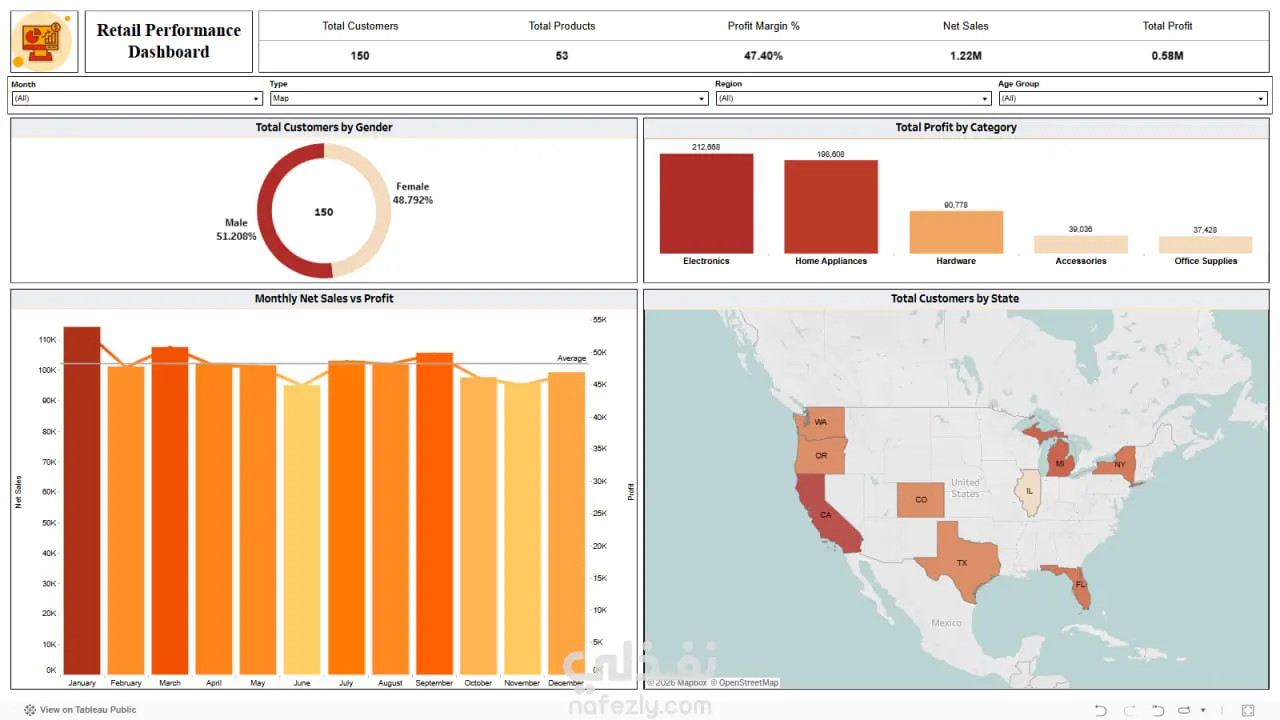Click the Total Customers value 150
Image resolution: width=1280 pixels, height=720 pixels.
point(360,56)
